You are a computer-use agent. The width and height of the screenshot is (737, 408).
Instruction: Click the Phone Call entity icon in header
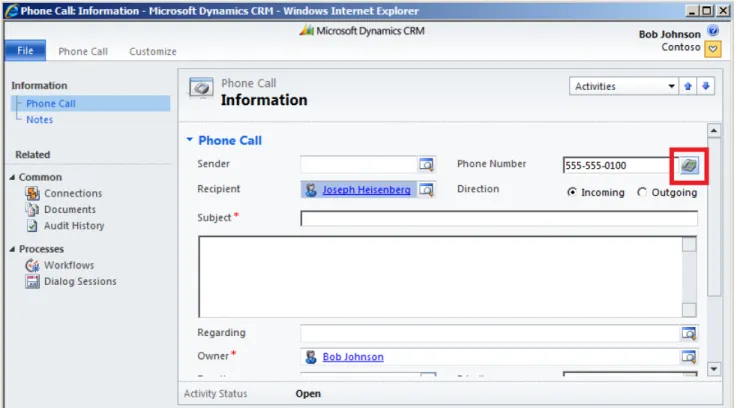pos(201,88)
